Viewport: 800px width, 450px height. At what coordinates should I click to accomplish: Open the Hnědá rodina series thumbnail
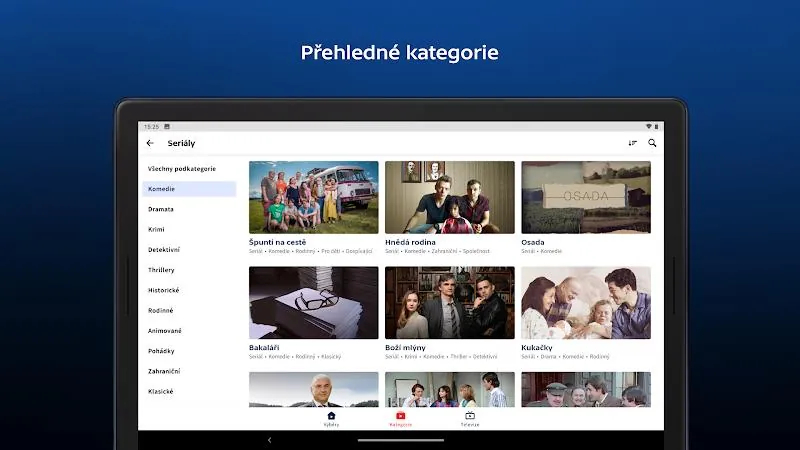[450, 197]
